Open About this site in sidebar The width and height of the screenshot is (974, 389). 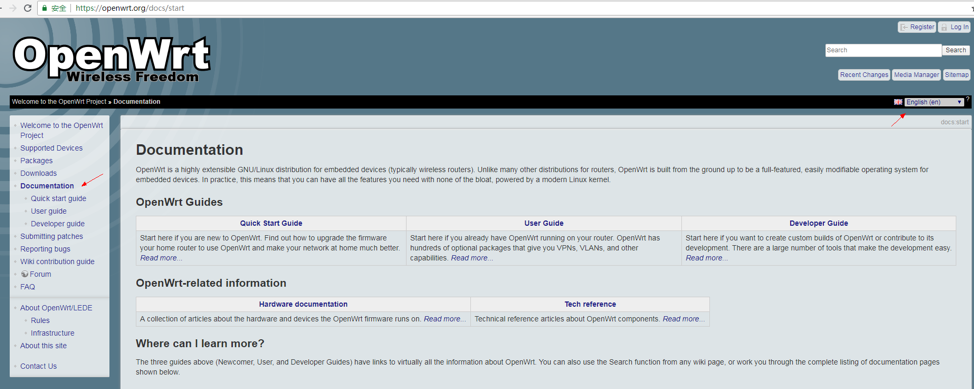tap(43, 346)
